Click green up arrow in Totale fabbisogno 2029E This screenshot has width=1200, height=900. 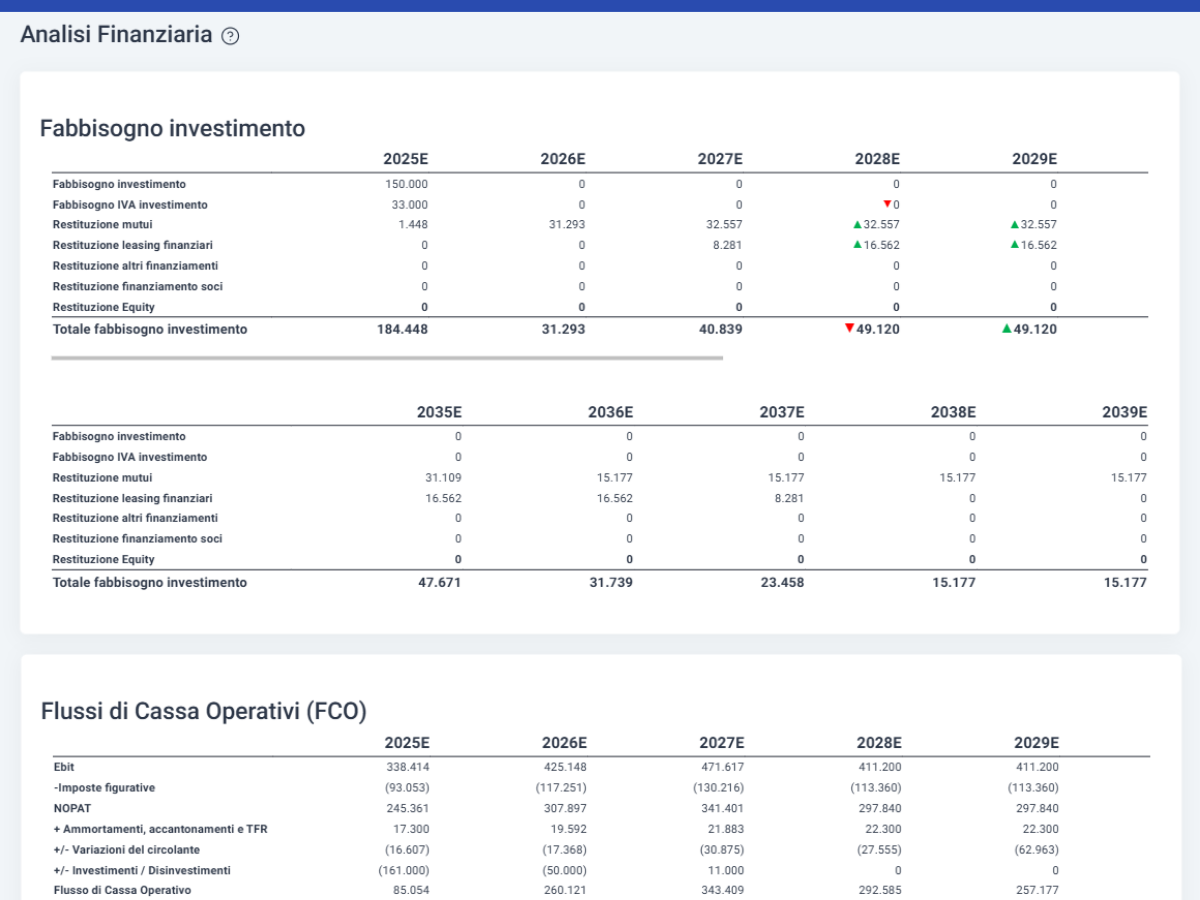[1006, 328]
